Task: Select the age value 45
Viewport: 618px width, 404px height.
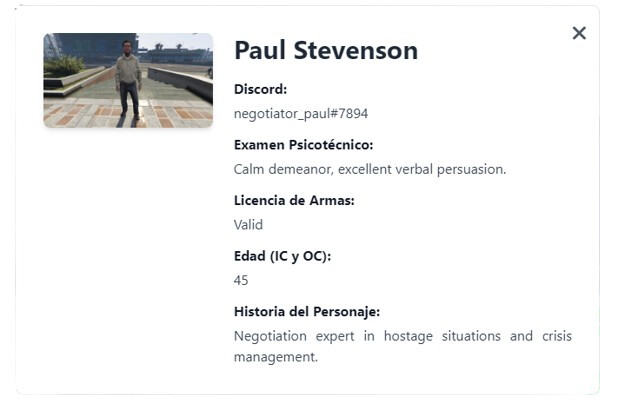Action: click(x=241, y=281)
